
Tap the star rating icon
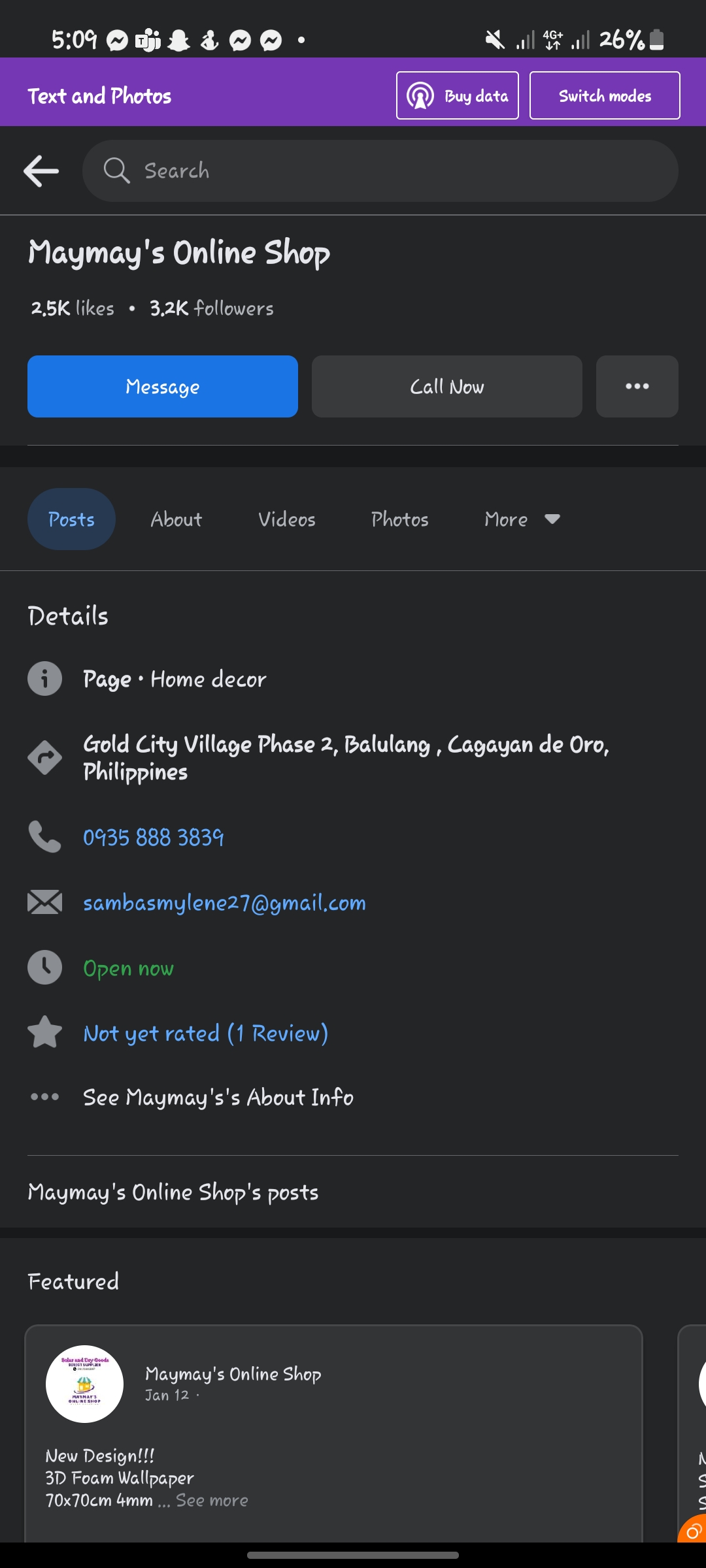coord(44,1033)
